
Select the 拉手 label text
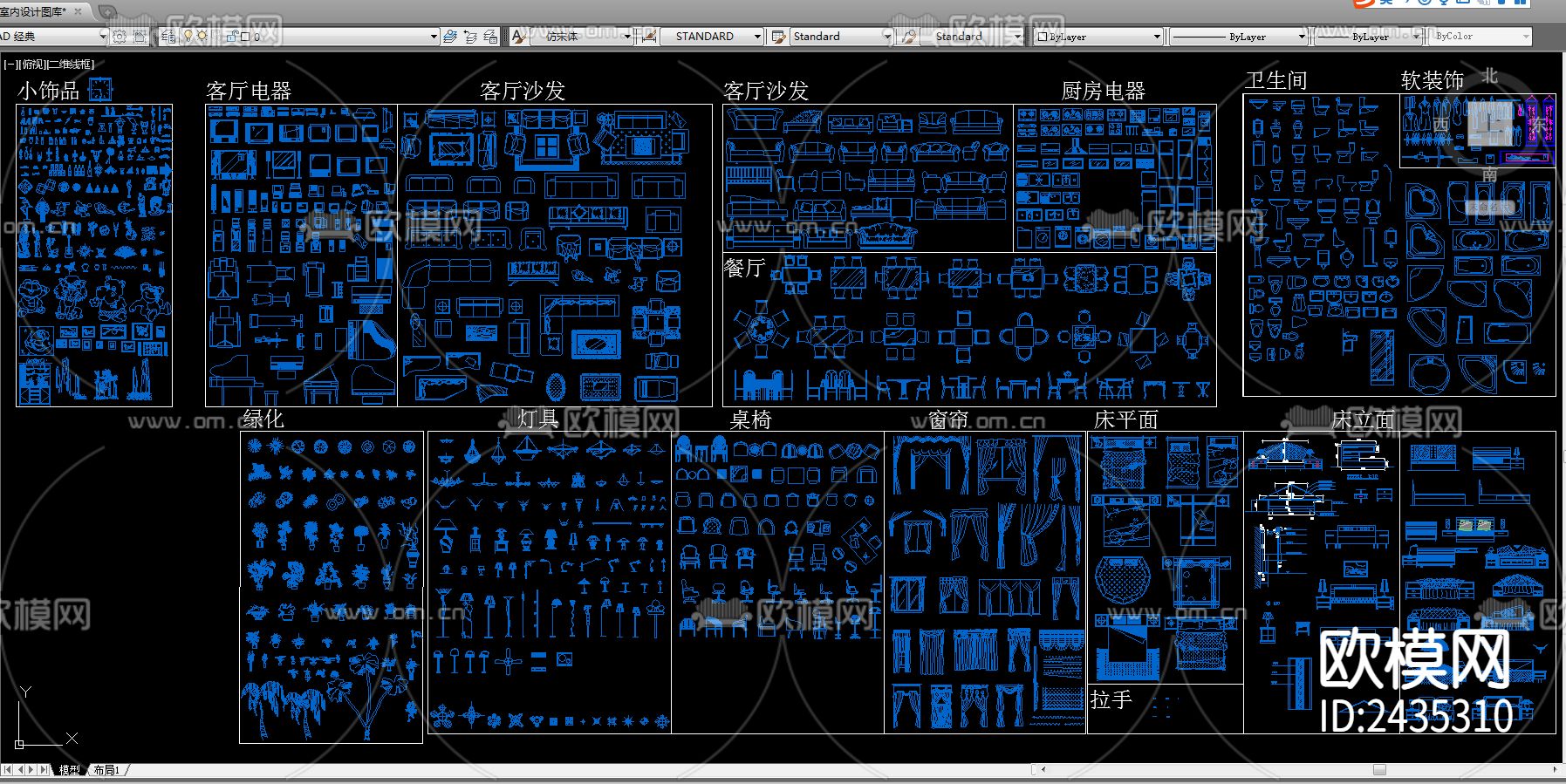pyautogui.click(x=1111, y=699)
